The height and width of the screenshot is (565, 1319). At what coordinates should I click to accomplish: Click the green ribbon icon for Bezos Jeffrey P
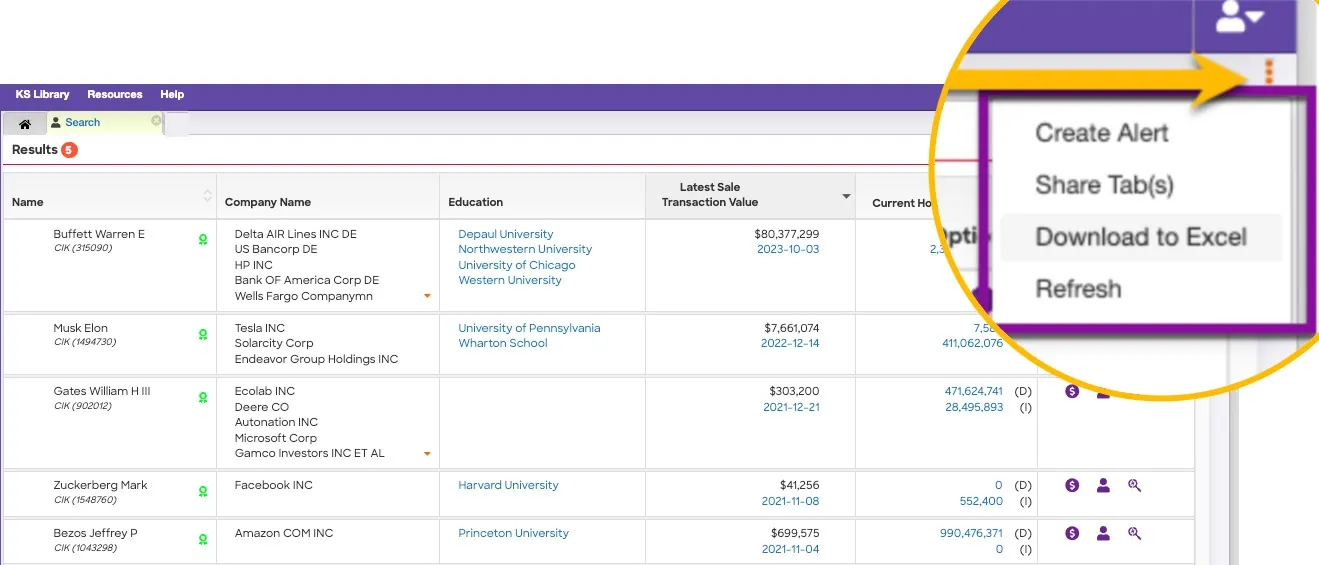(x=203, y=539)
